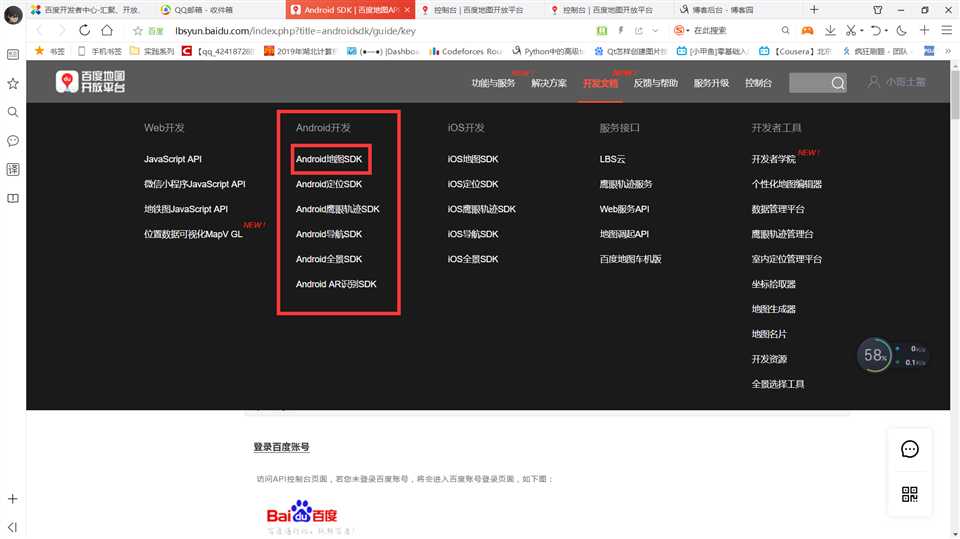
Task: Click the browser back arrow
Action: pos(40,30)
